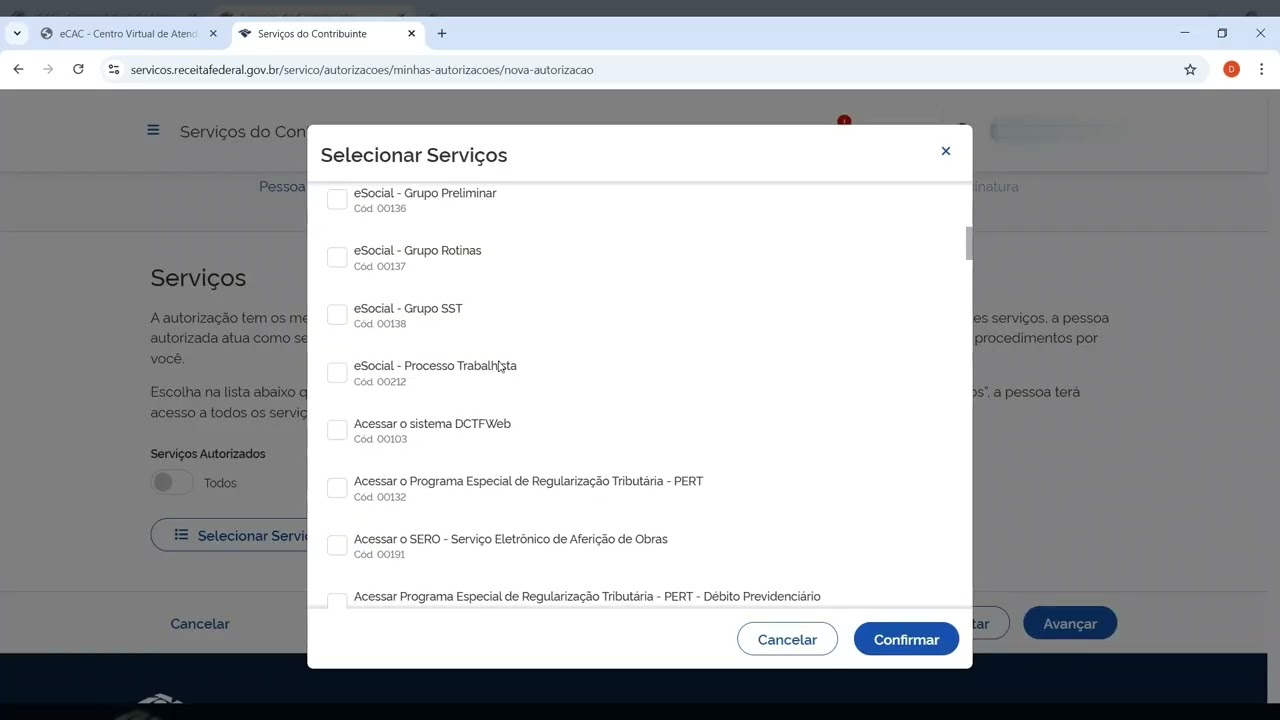Check eSocial - Grupo Rotinas box
The image size is (1280, 720).
click(x=337, y=257)
